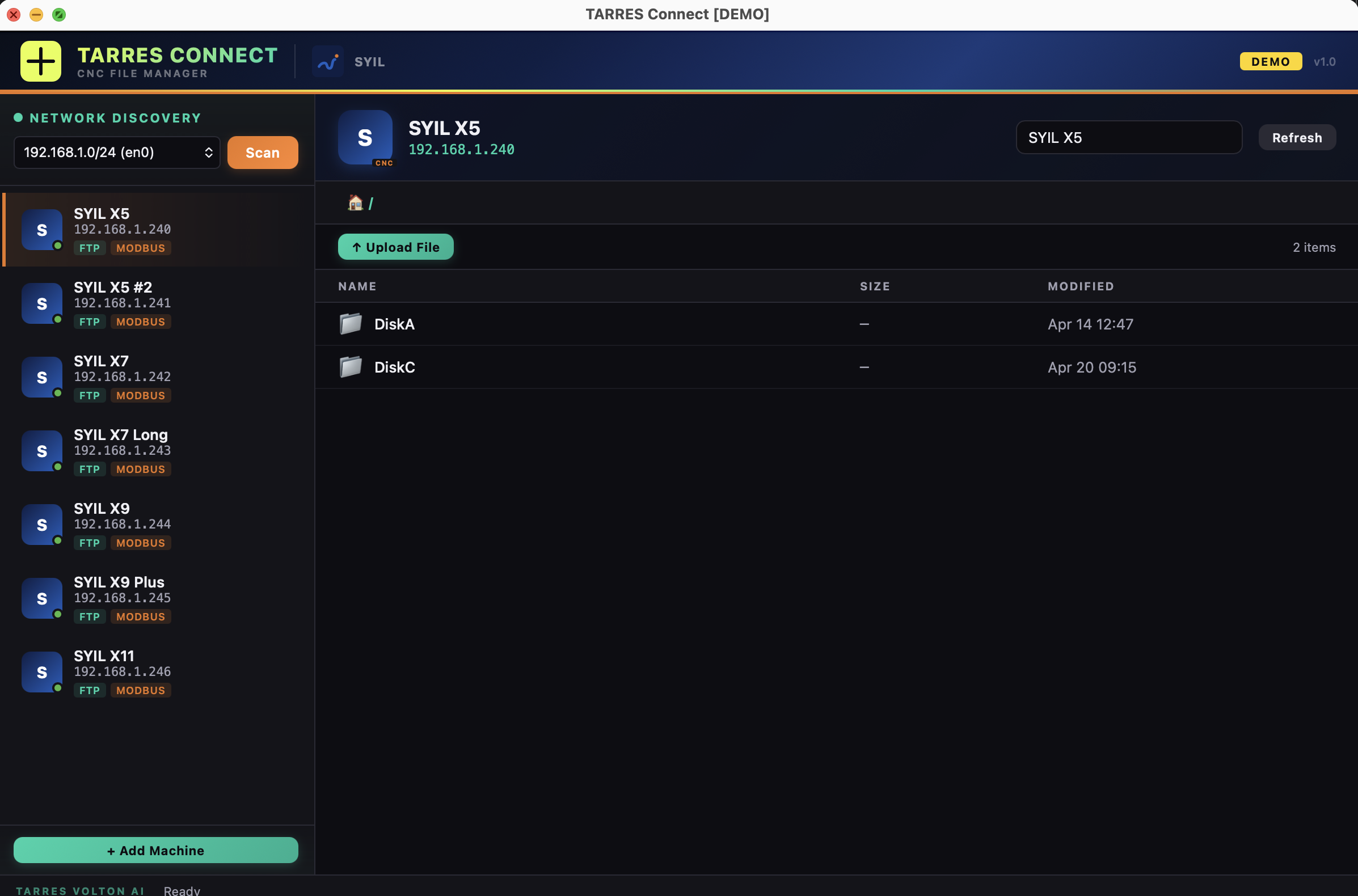Toggle the MODBUS badge on SYIL X7
Screen dimensions: 1358x896
pos(141,395)
